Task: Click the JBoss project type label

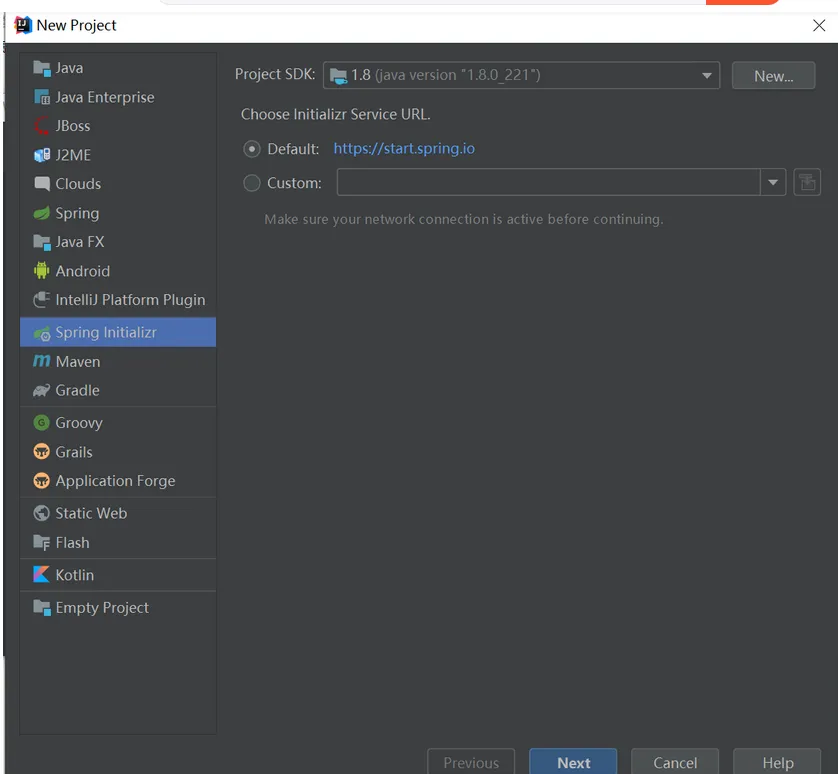Action: tap(73, 126)
